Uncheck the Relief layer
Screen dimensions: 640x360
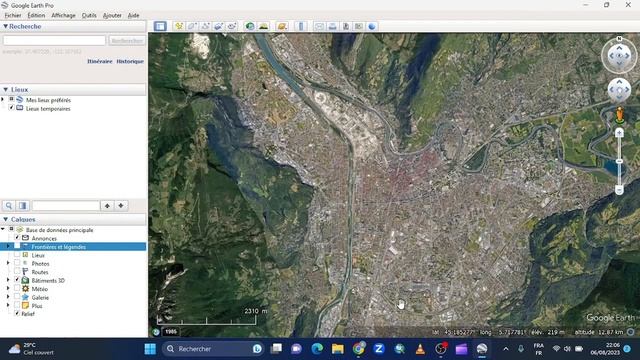pos(17,313)
